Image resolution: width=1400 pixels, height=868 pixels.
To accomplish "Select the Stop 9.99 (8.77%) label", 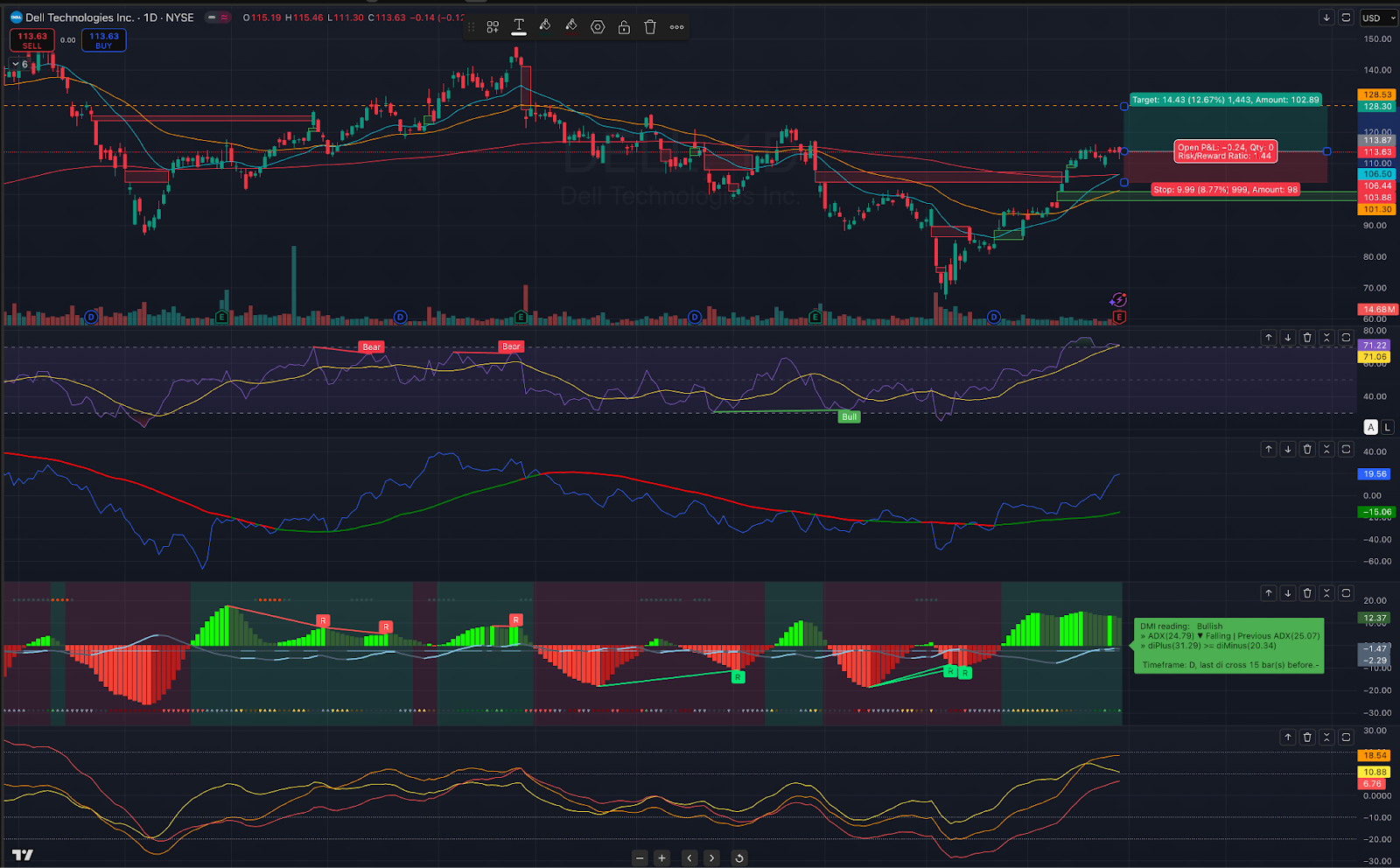I will [x=1225, y=189].
